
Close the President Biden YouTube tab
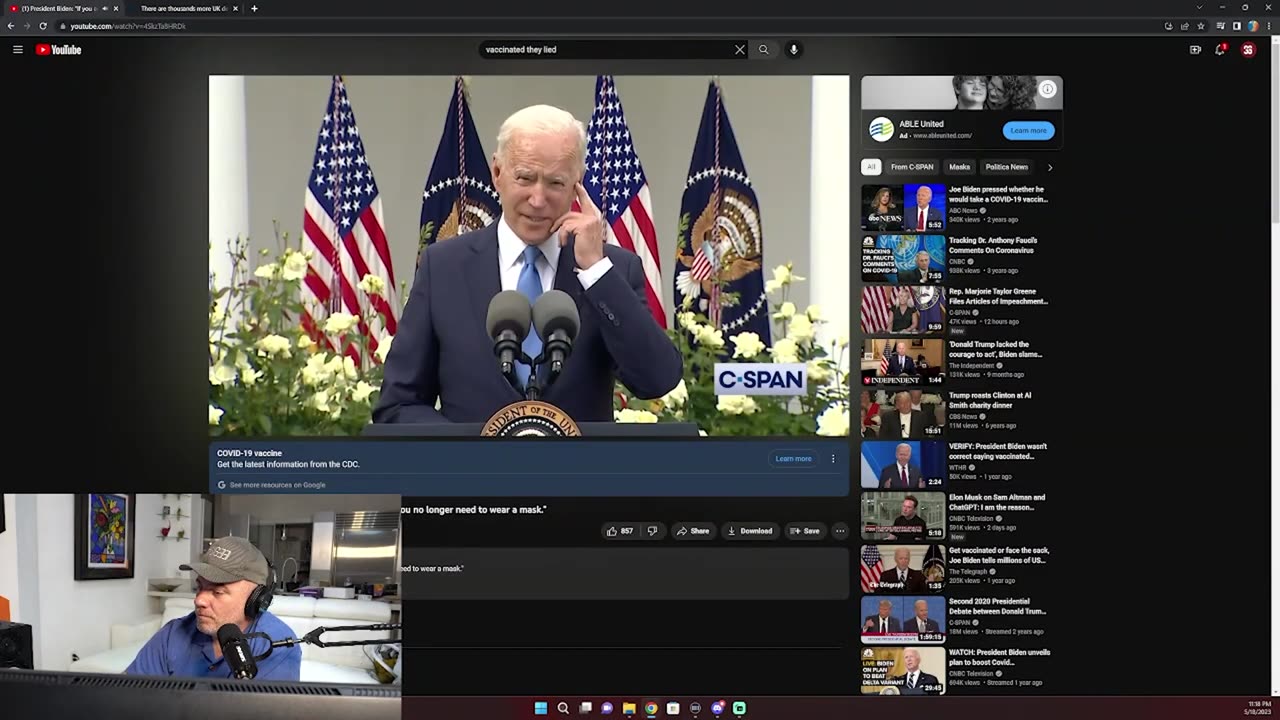pos(115,8)
